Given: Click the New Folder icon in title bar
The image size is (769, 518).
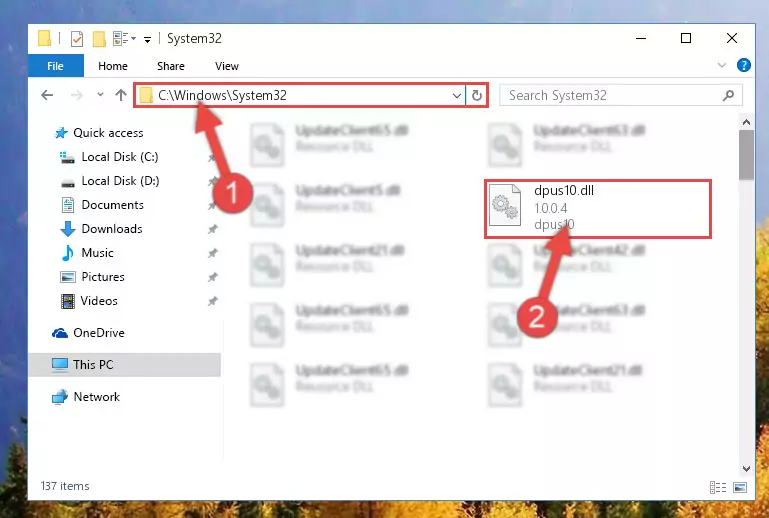Looking at the screenshot, I should tap(99, 38).
